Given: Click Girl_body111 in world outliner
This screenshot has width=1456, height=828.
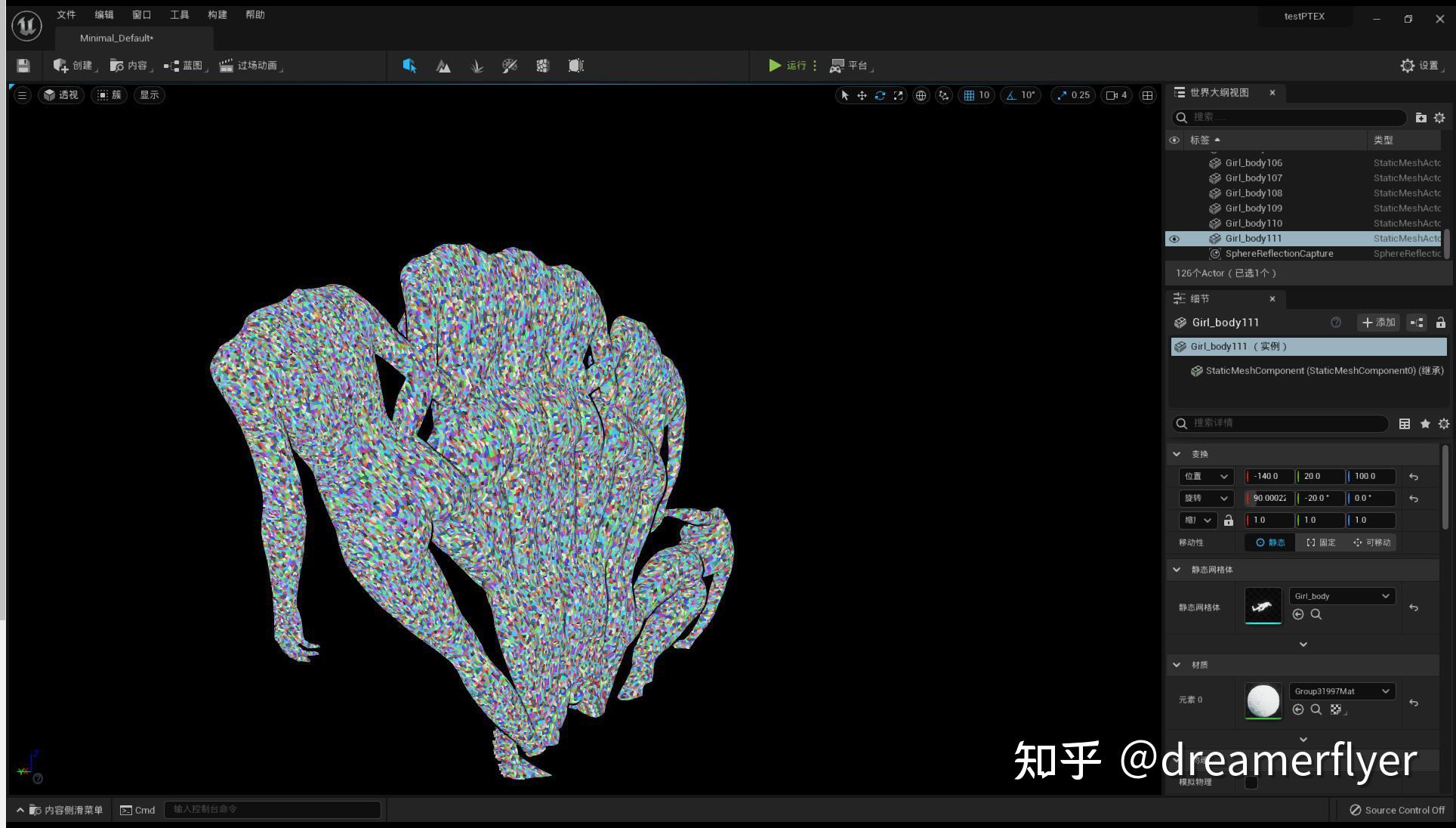Looking at the screenshot, I should [1253, 238].
